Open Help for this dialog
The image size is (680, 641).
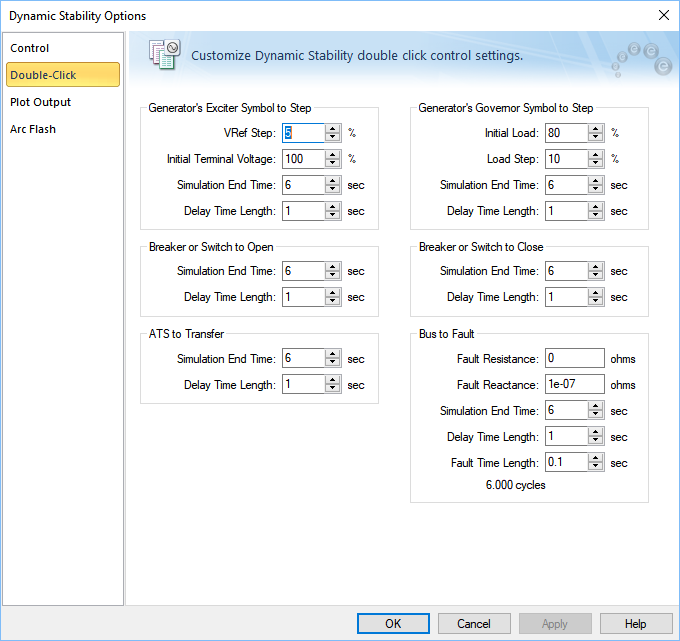tap(636, 624)
